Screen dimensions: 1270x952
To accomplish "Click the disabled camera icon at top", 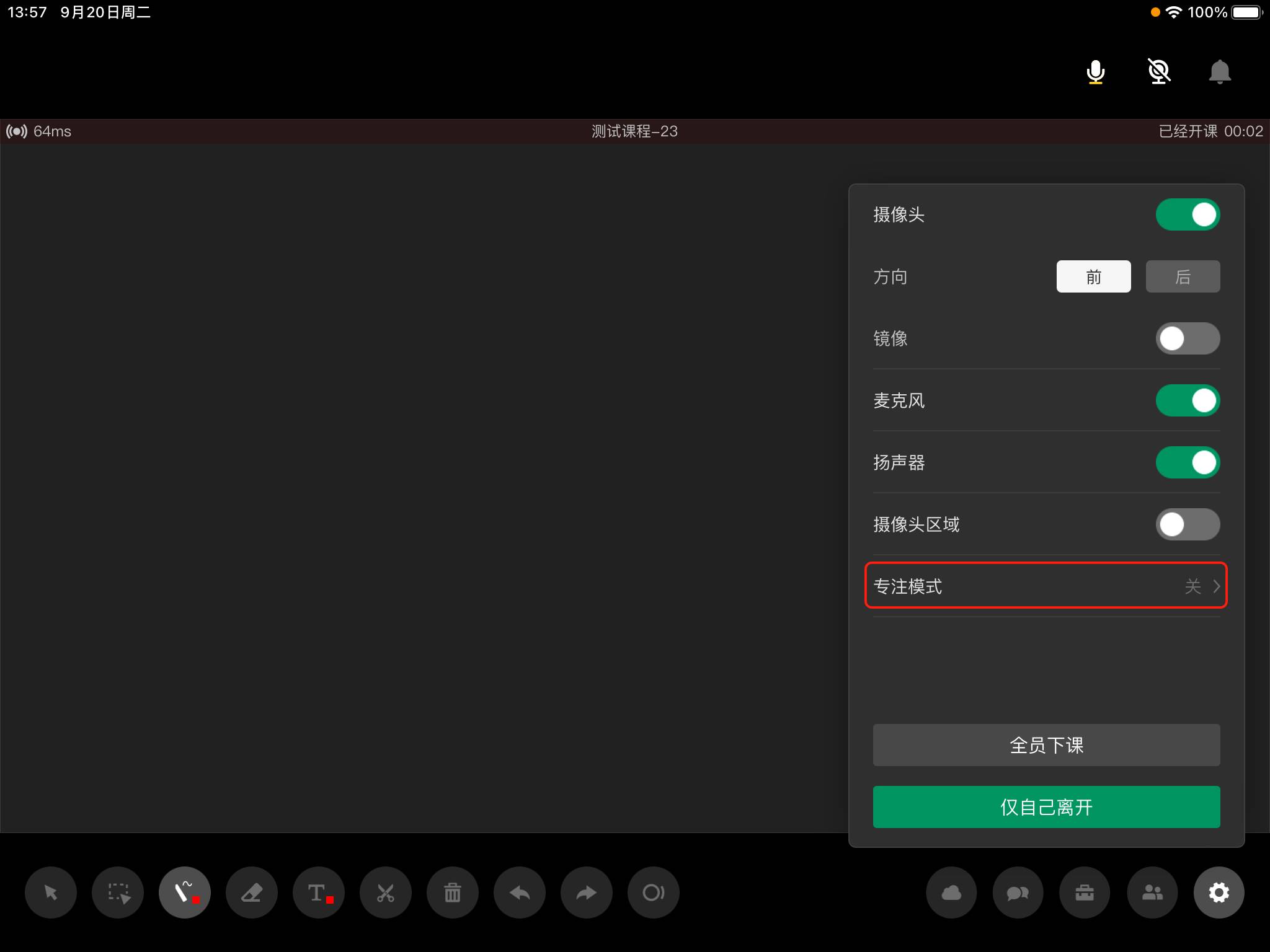I will point(1158,71).
